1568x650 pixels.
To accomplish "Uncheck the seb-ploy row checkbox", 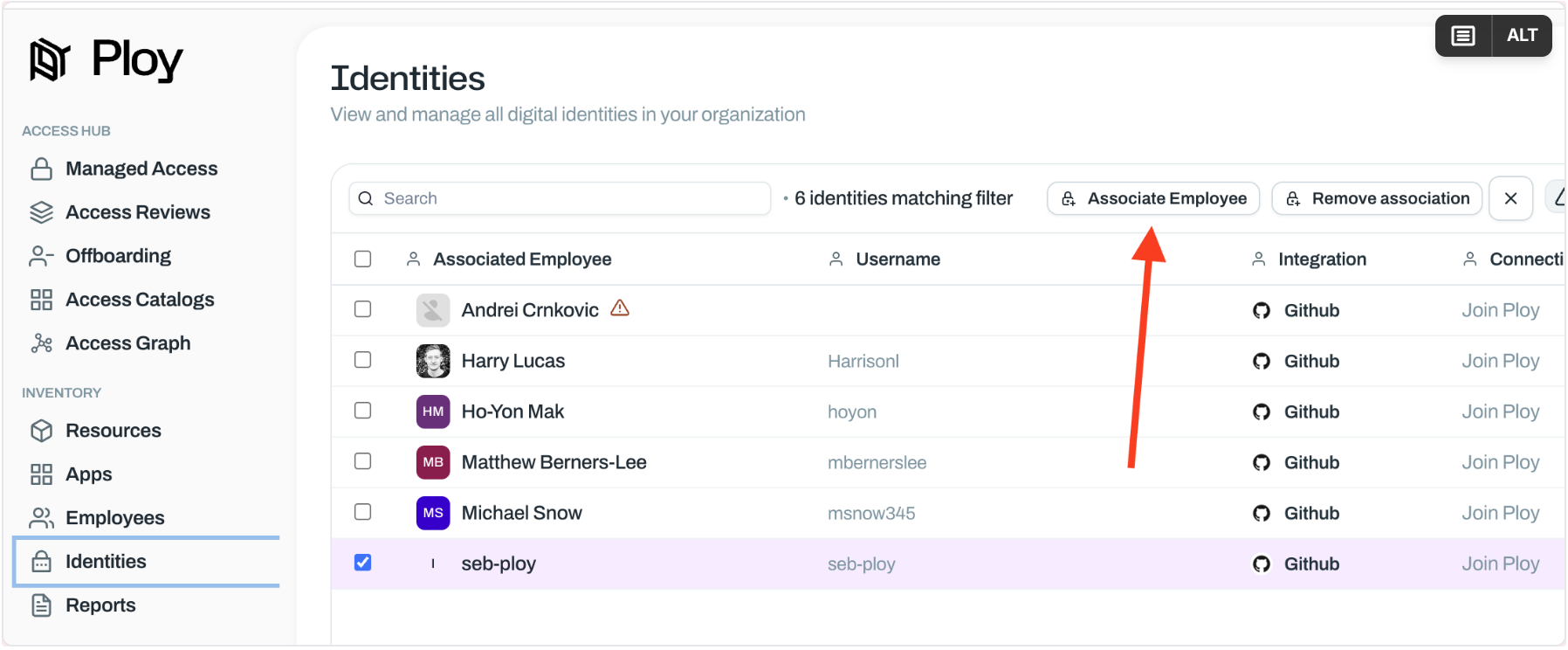I will click(x=363, y=564).
